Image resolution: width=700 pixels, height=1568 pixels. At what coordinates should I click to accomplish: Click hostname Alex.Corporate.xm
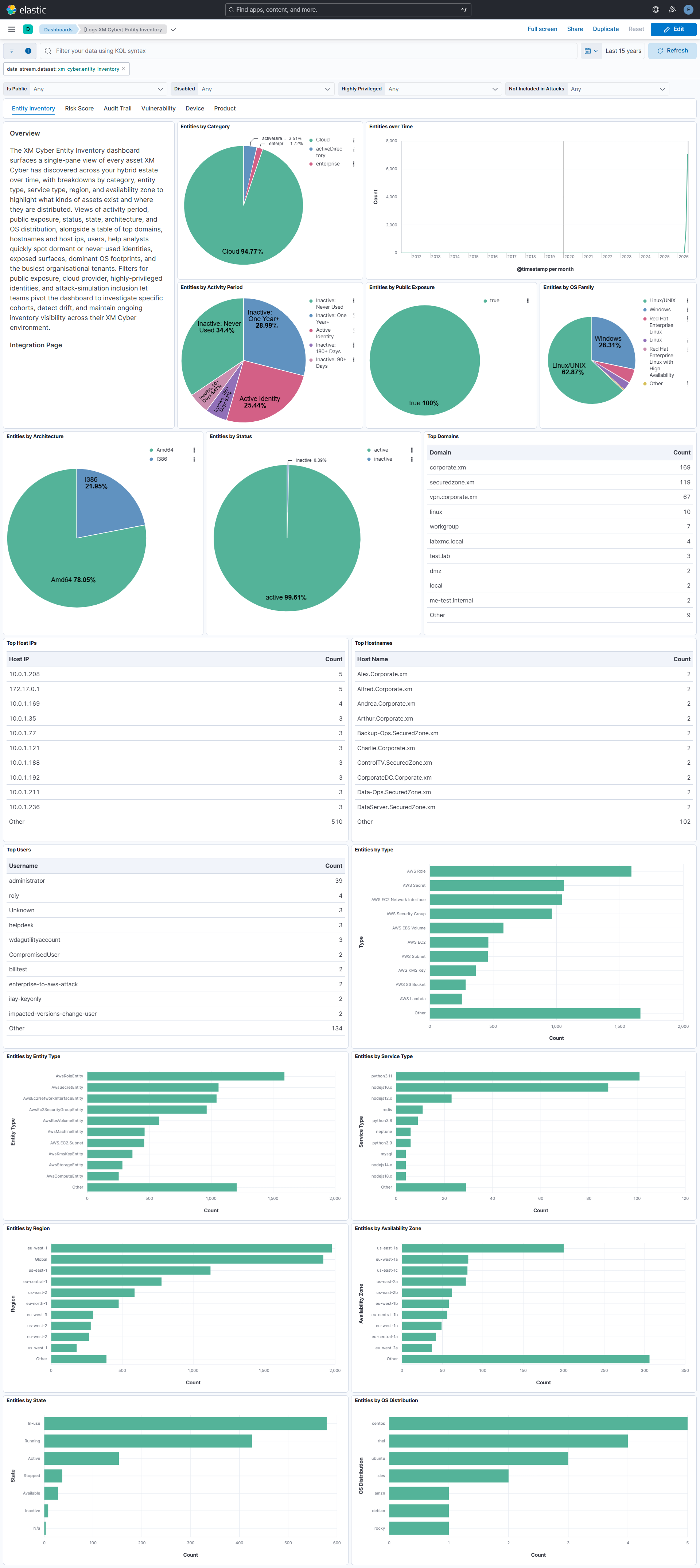coord(382,674)
